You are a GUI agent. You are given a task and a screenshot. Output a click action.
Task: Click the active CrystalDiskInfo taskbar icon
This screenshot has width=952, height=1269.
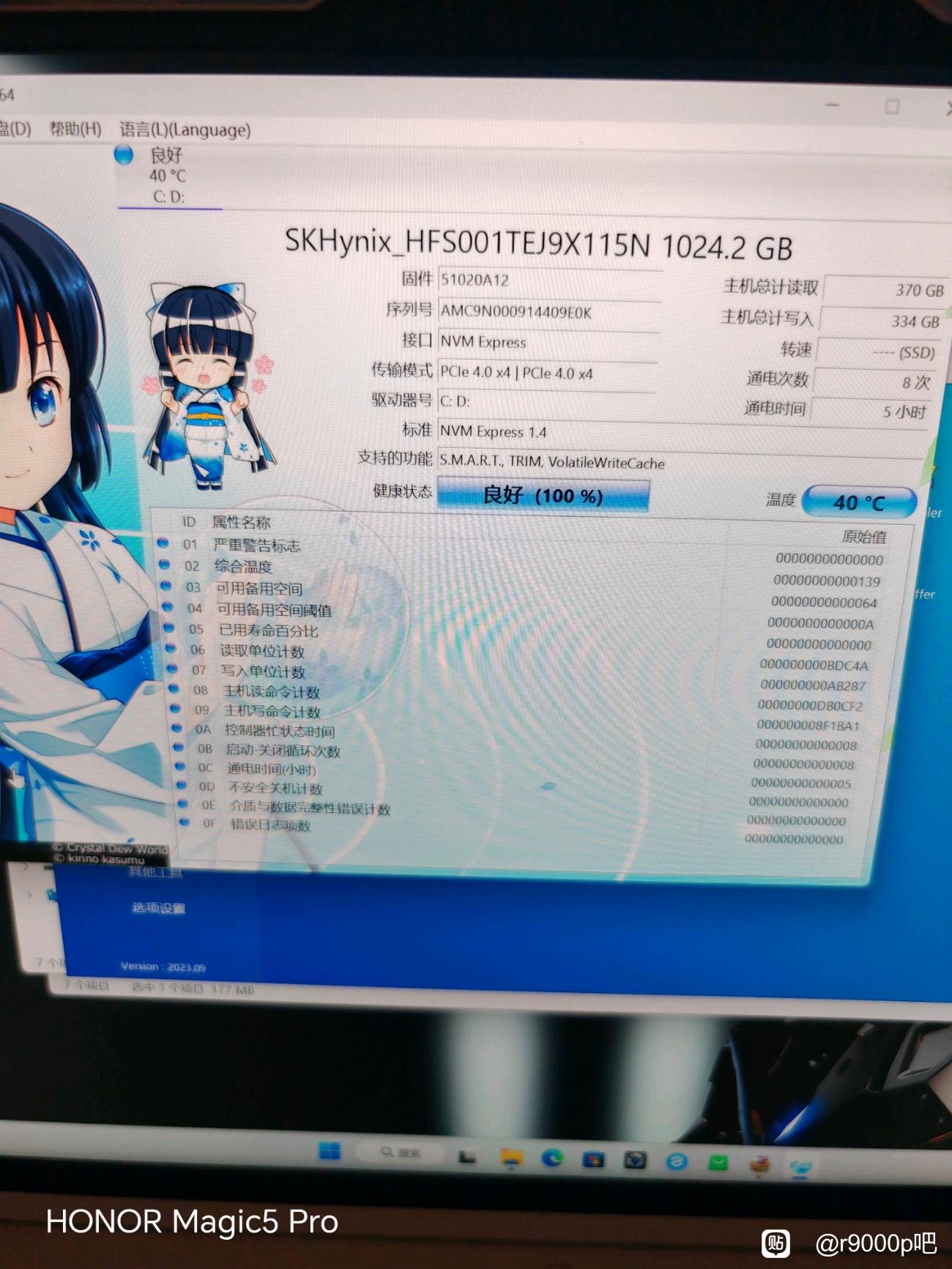tap(801, 1164)
